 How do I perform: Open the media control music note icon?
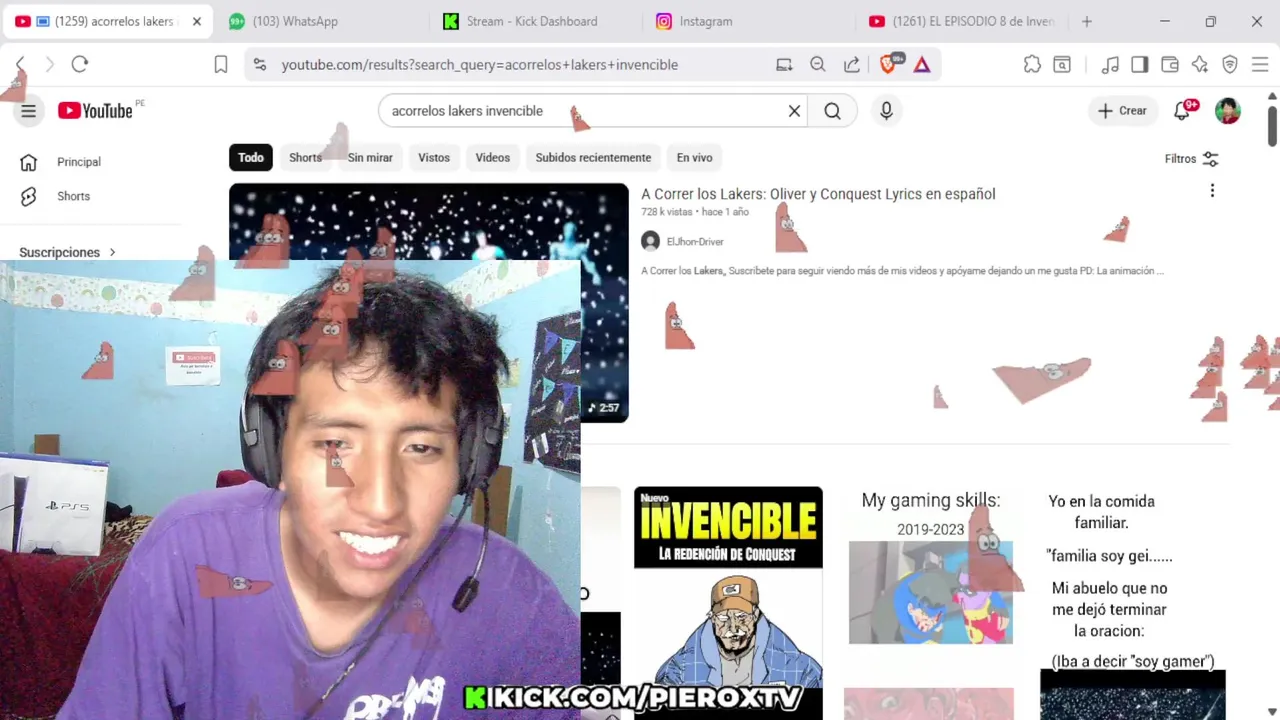[1110, 65]
